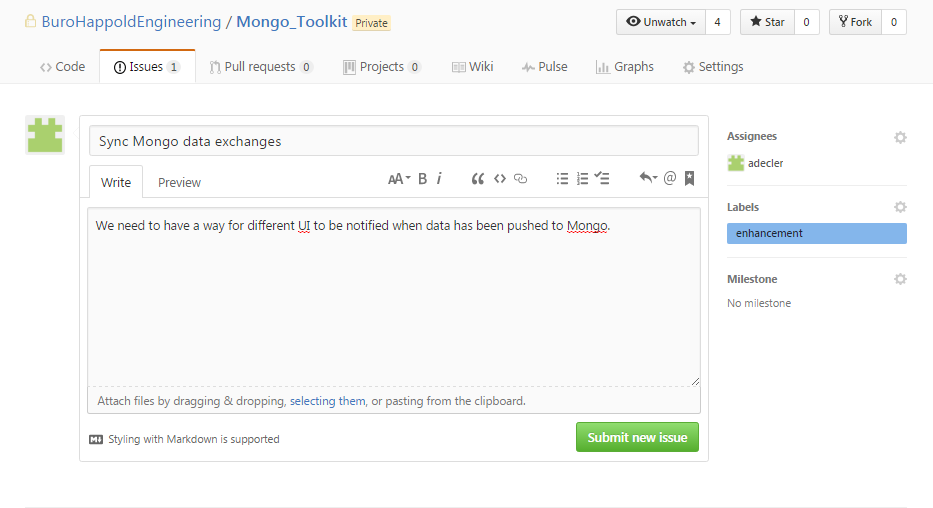Insert a task list
This screenshot has width=933, height=508.
[602, 178]
